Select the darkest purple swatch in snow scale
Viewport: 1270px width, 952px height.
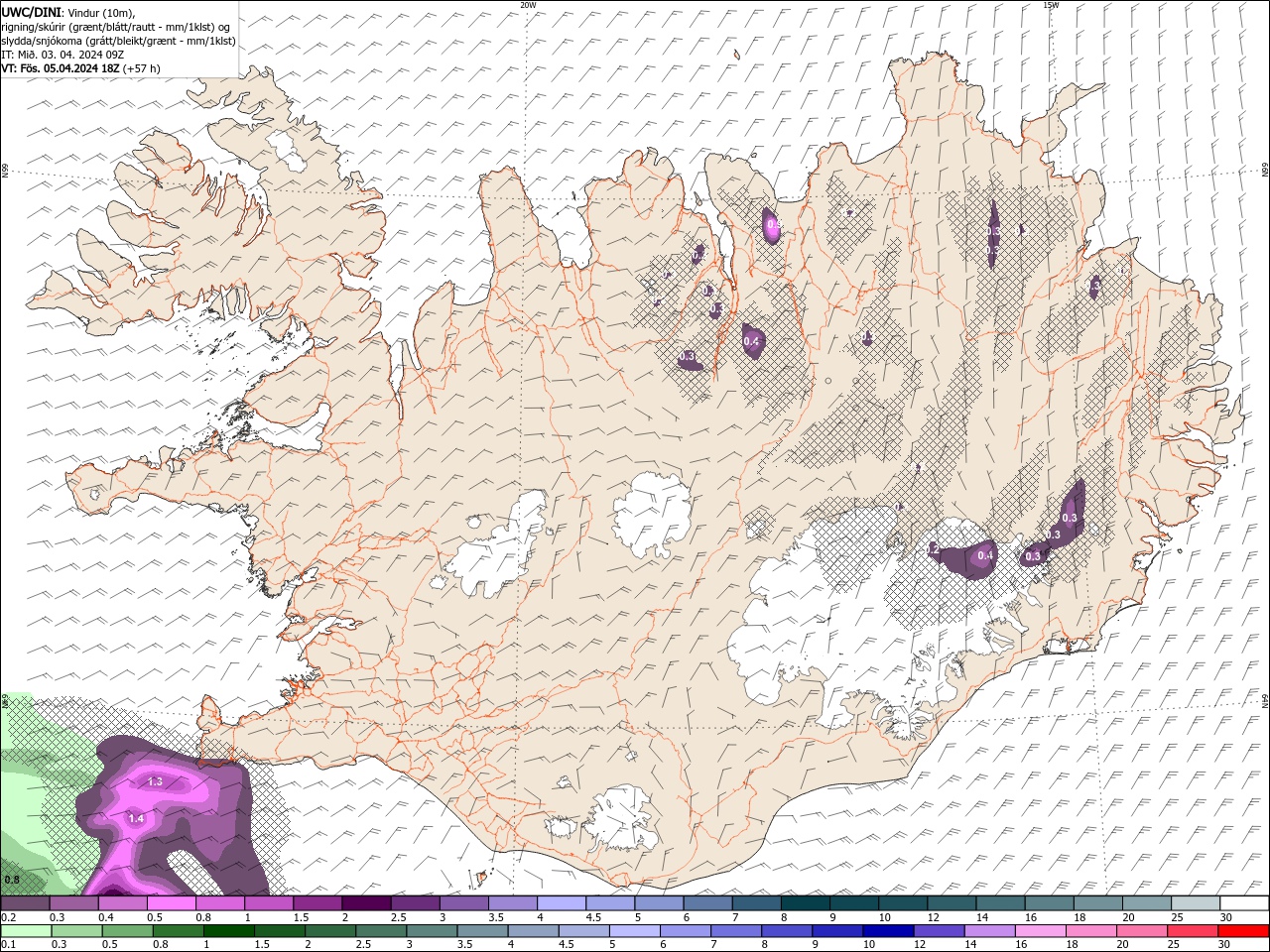(x=366, y=903)
